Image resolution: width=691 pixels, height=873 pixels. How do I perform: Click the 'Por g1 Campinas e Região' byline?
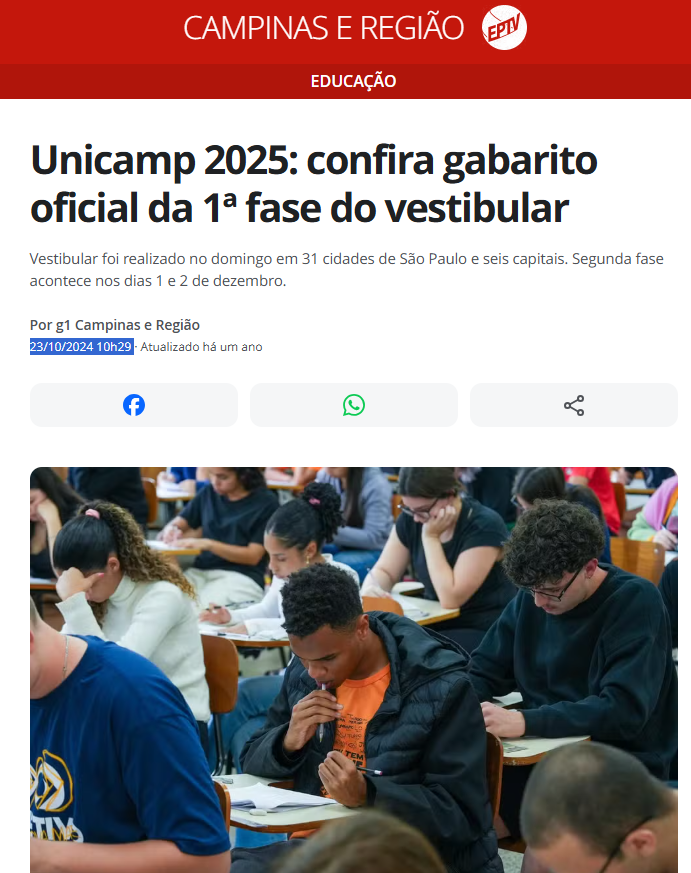coord(115,325)
